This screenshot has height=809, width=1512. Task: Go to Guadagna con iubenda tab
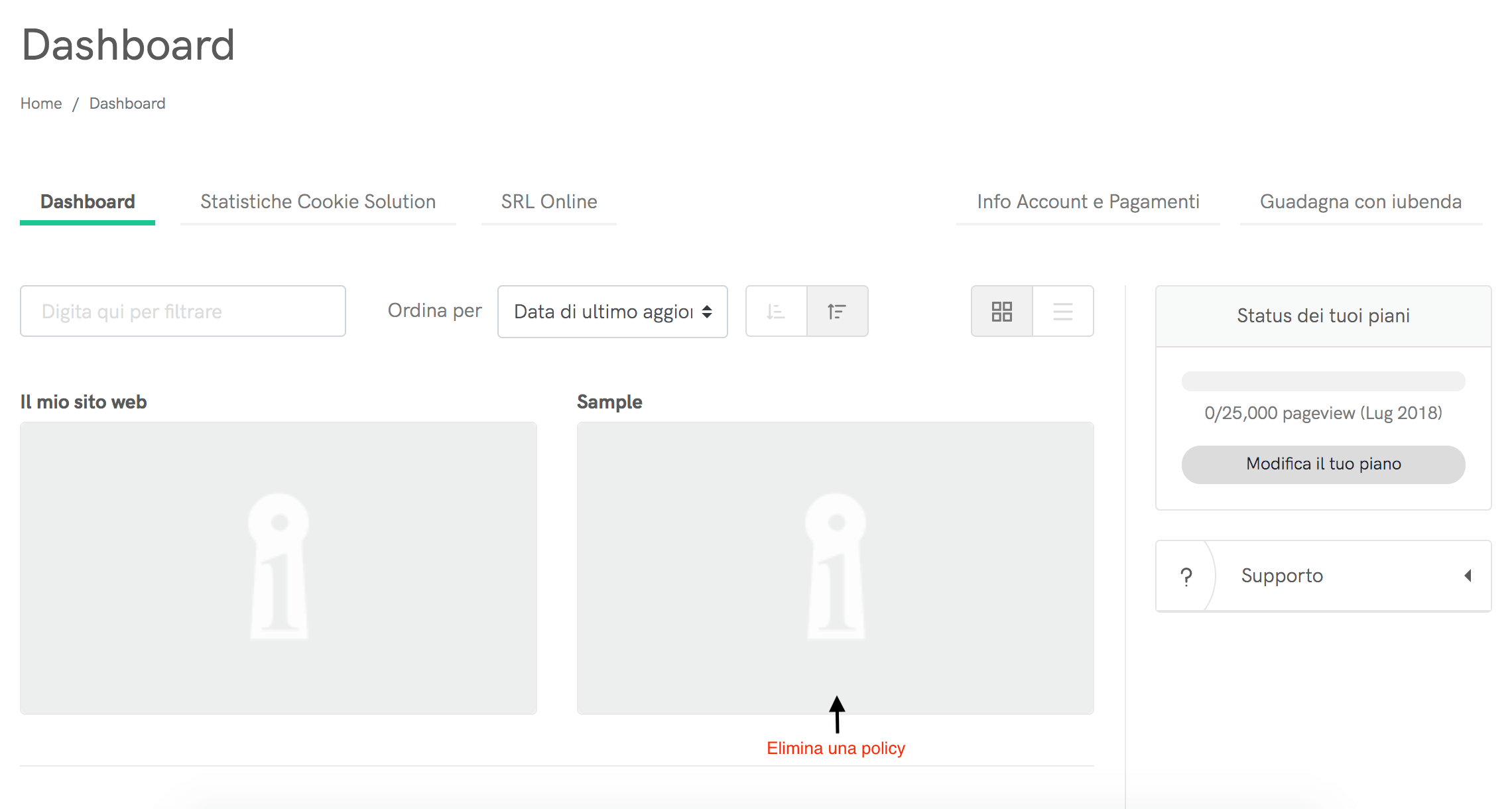click(1360, 202)
